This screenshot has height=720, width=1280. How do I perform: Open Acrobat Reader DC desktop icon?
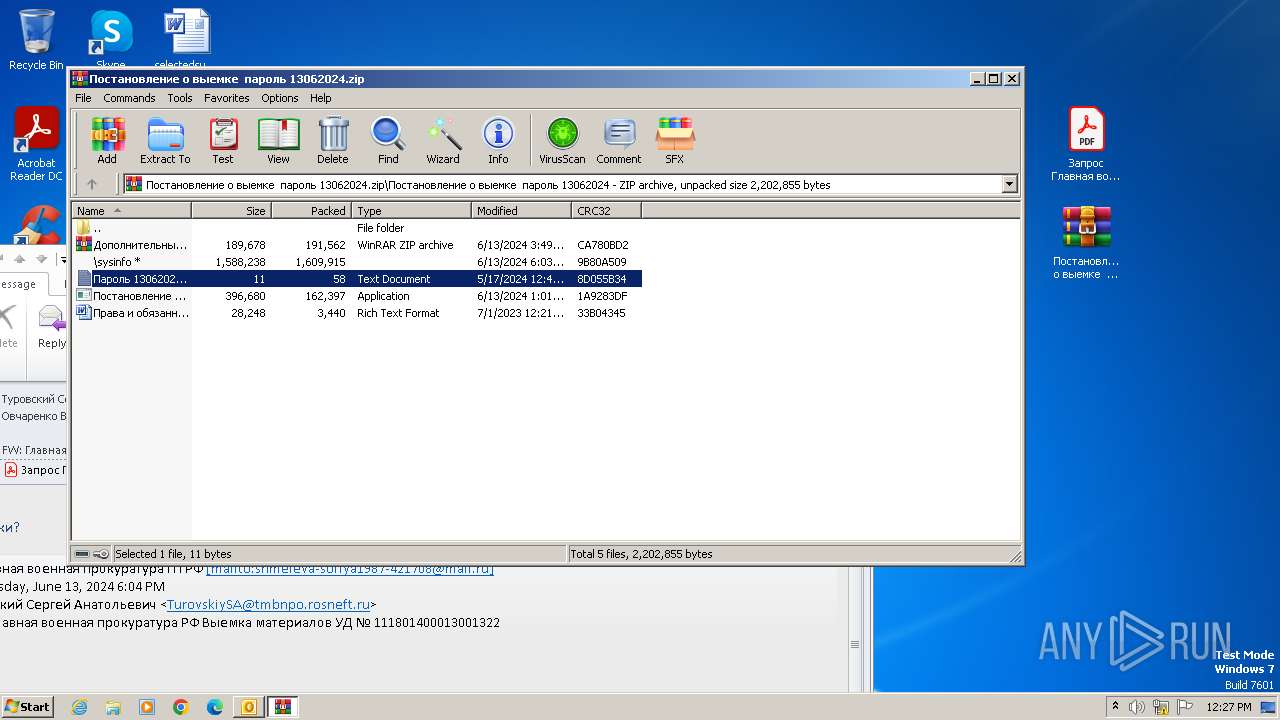[36, 144]
